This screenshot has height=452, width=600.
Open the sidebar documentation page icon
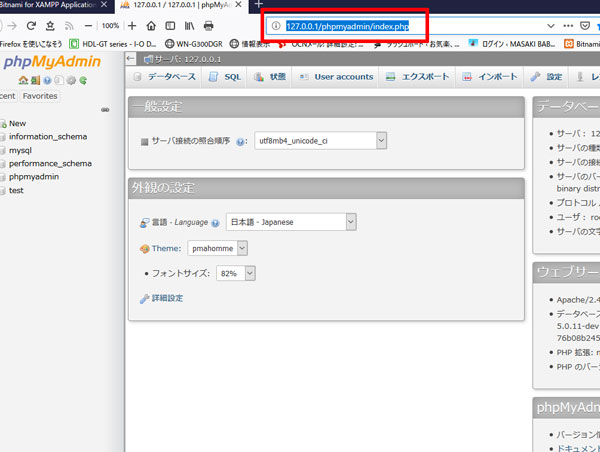click(59, 80)
